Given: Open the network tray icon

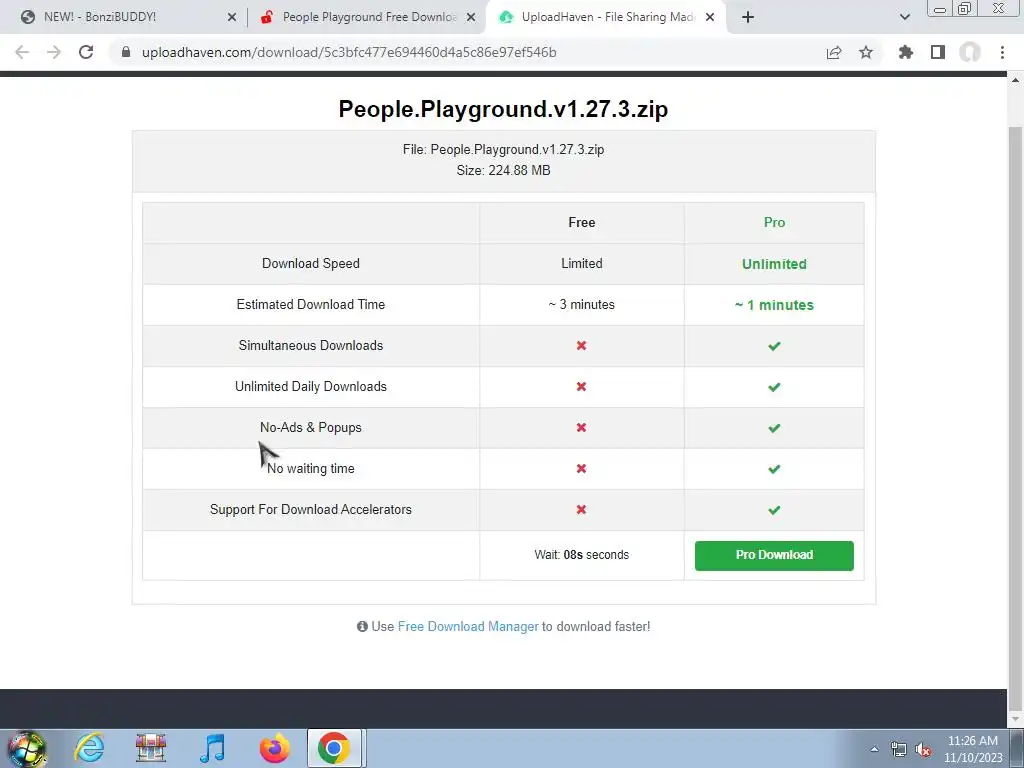Looking at the screenshot, I should point(899,749).
